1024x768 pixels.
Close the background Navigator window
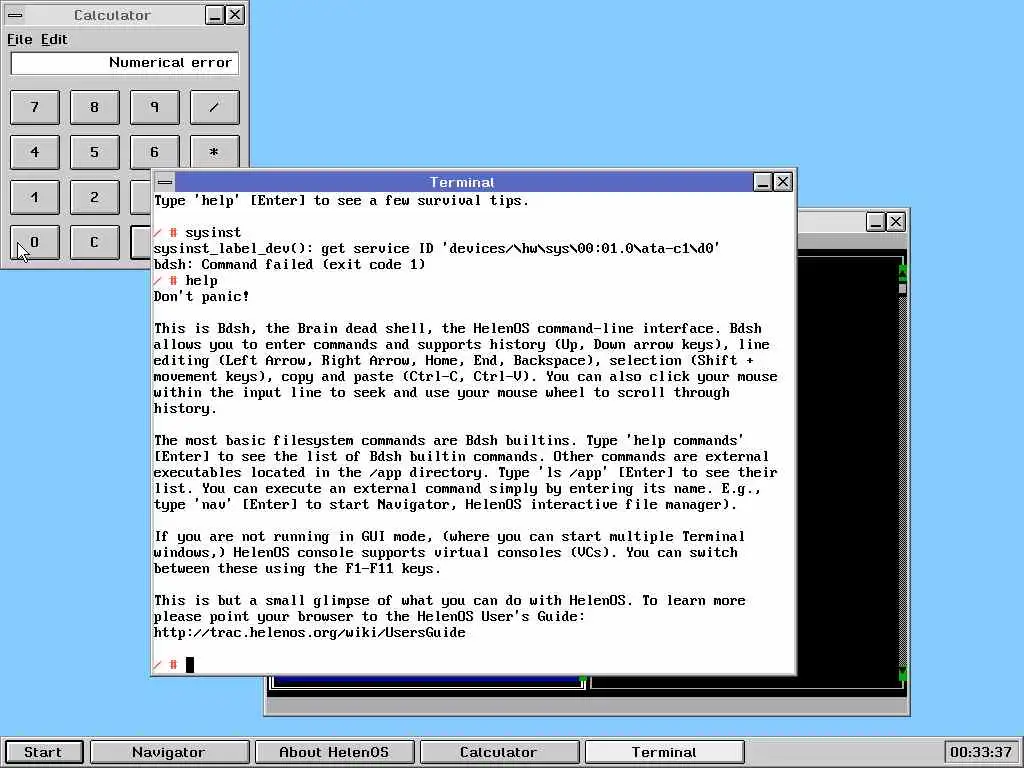[896, 222]
